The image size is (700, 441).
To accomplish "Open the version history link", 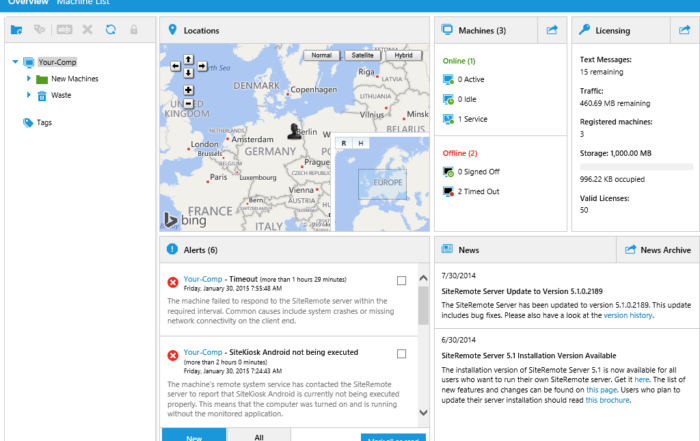I will coord(628,315).
